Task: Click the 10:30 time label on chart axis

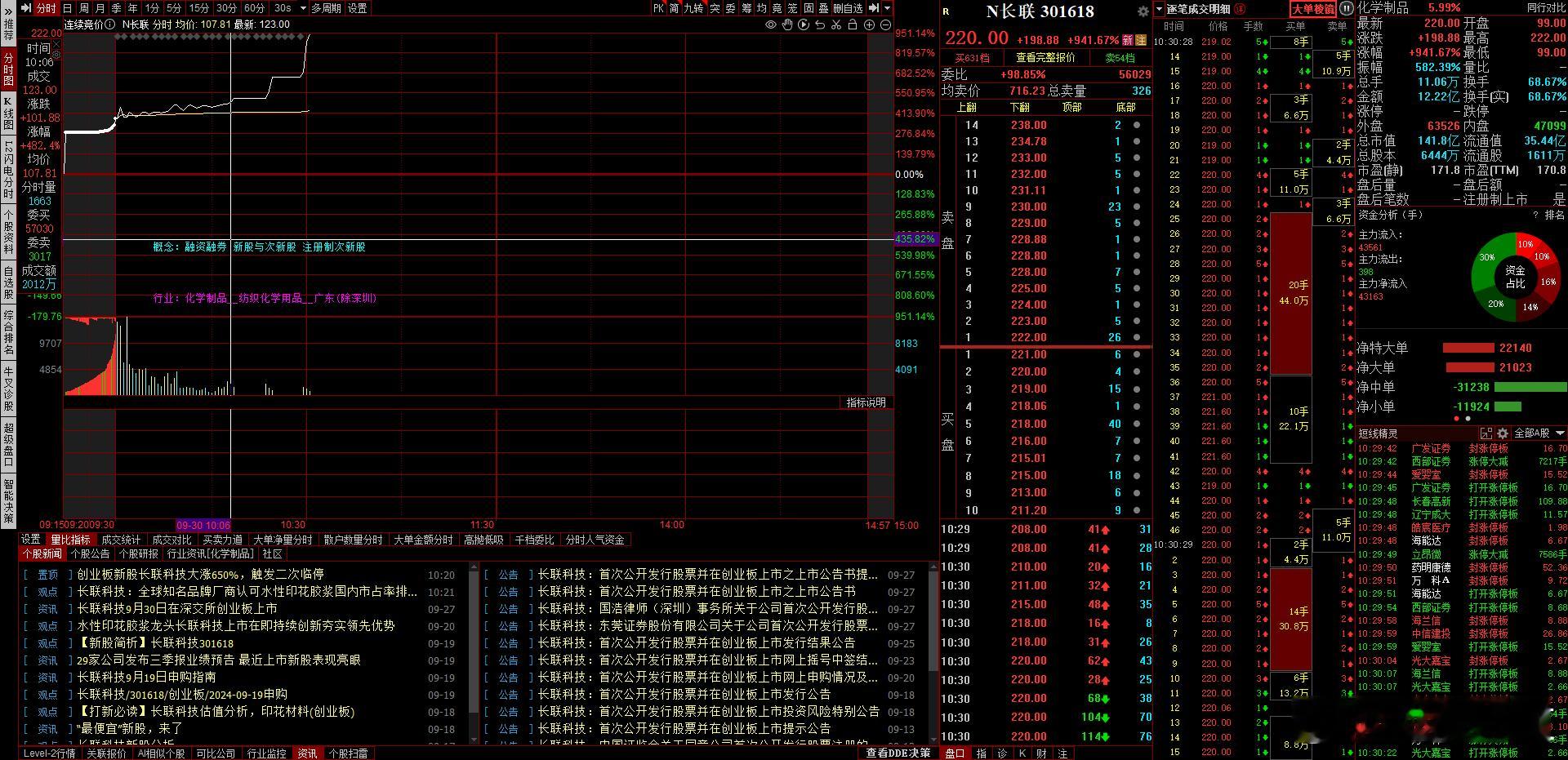Action: coord(292,525)
